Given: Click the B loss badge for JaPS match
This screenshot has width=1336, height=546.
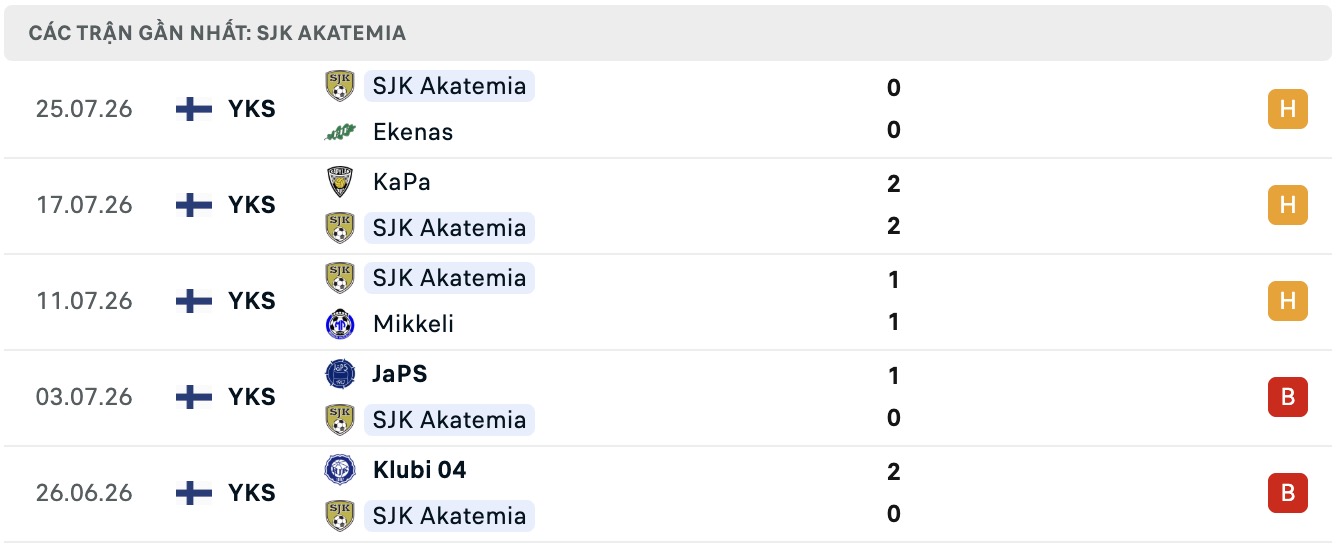Looking at the screenshot, I should [x=1287, y=397].
